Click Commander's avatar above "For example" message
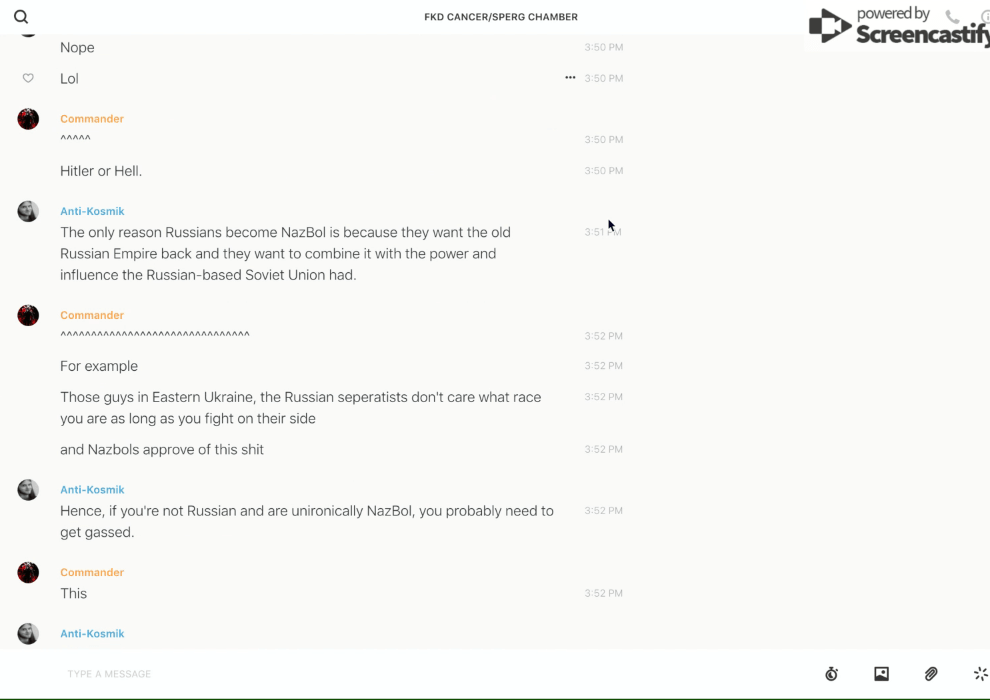This screenshot has height=700, width=990. coord(28,316)
